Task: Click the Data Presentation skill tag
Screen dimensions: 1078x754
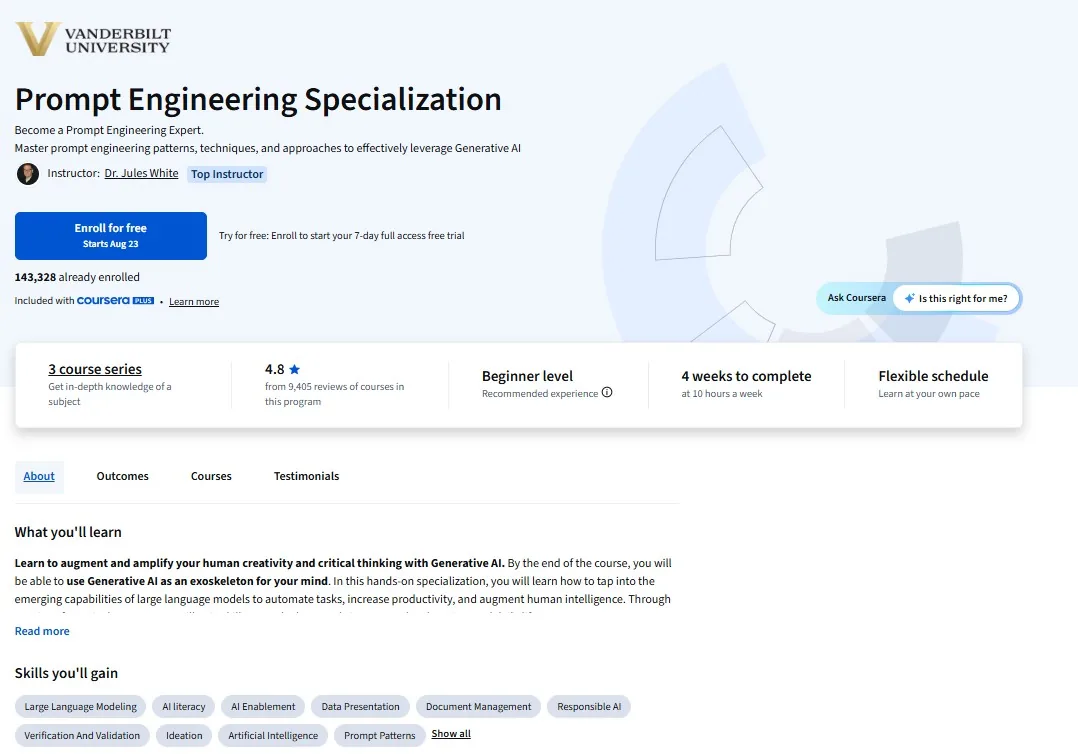Action: click(360, 707)
